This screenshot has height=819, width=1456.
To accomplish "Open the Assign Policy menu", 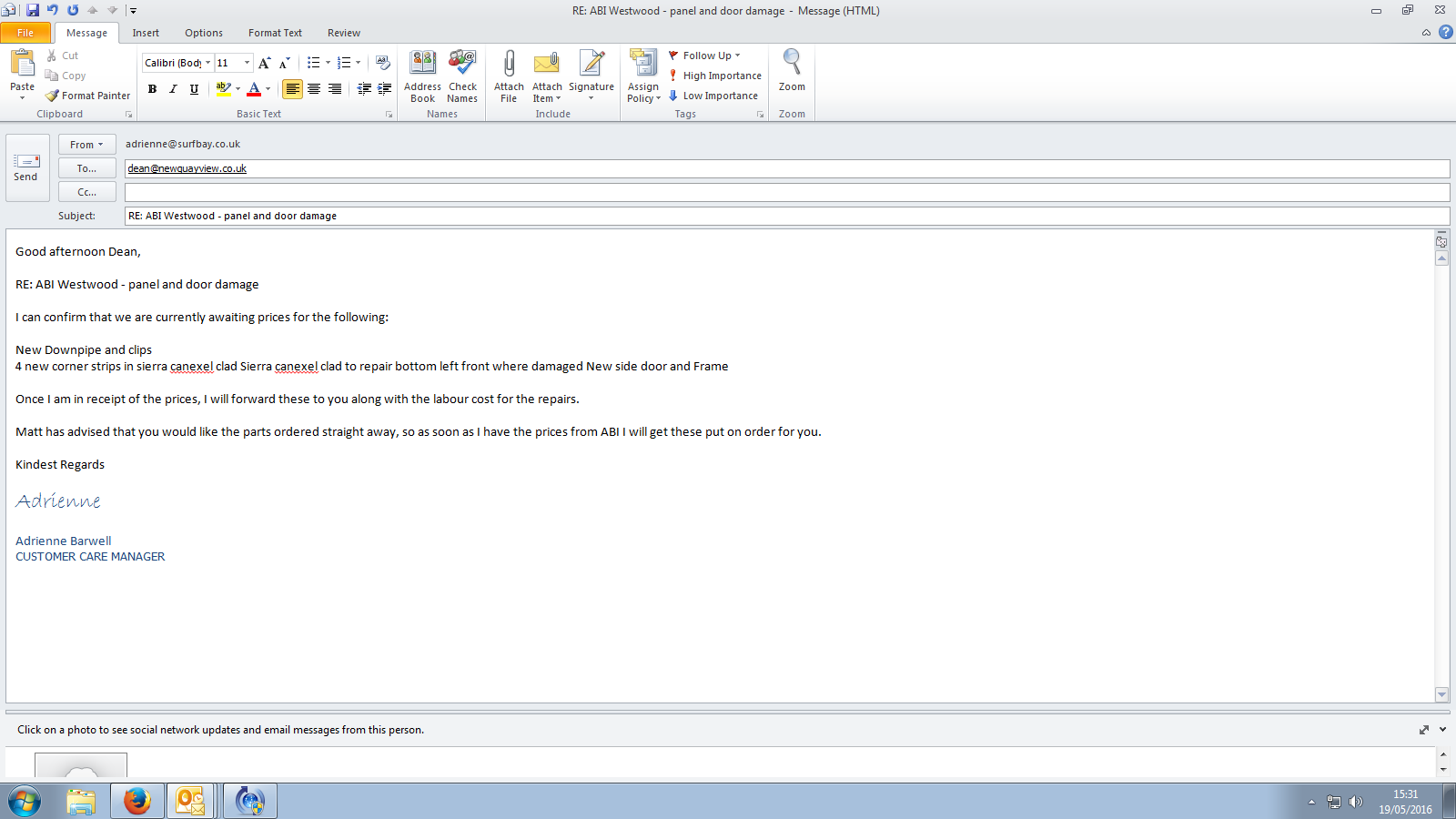I will pos(643,76).
